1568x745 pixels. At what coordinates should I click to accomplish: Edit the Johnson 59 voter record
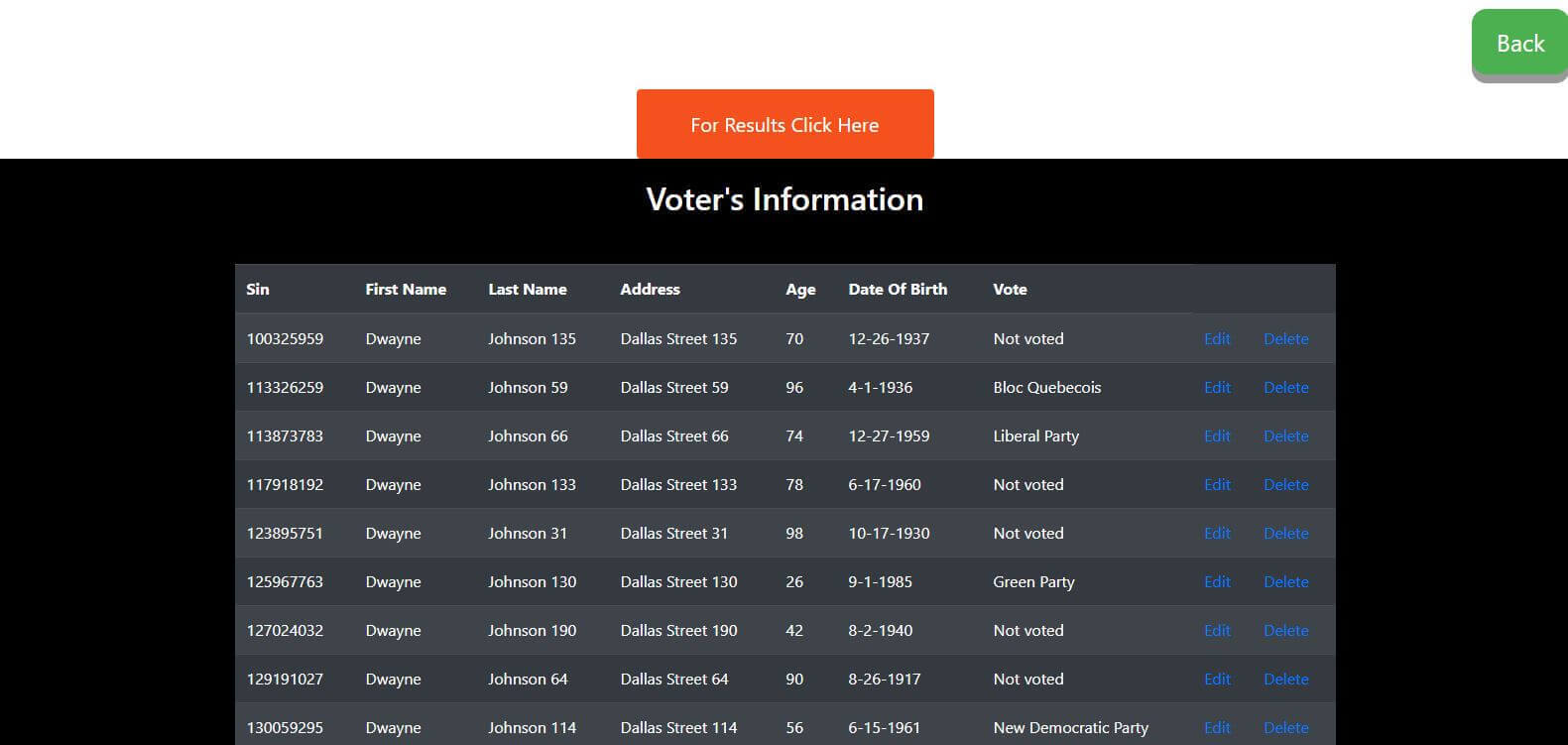coord(1217,388)
